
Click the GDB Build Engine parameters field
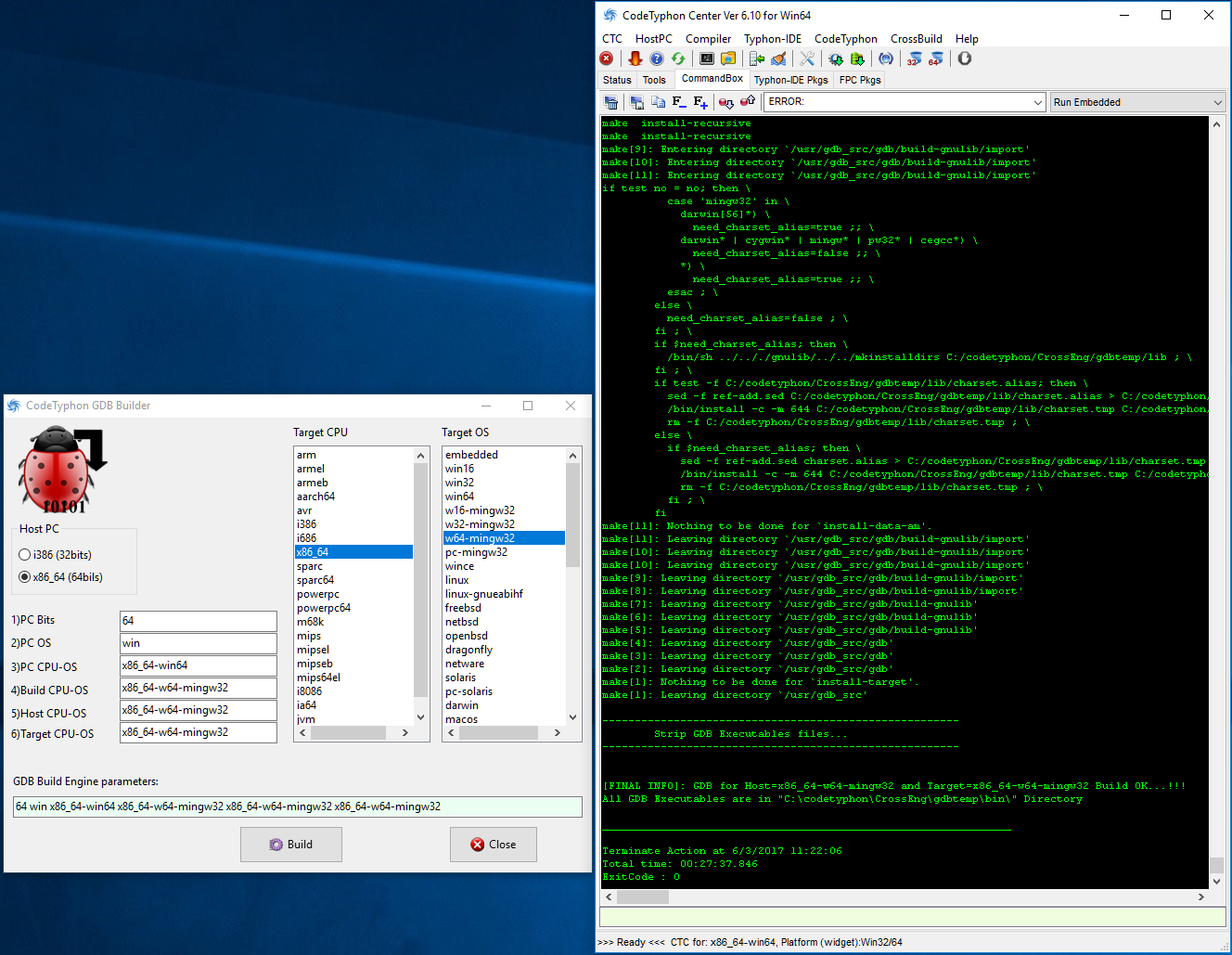pyautogui.click(x=297, y=807)
